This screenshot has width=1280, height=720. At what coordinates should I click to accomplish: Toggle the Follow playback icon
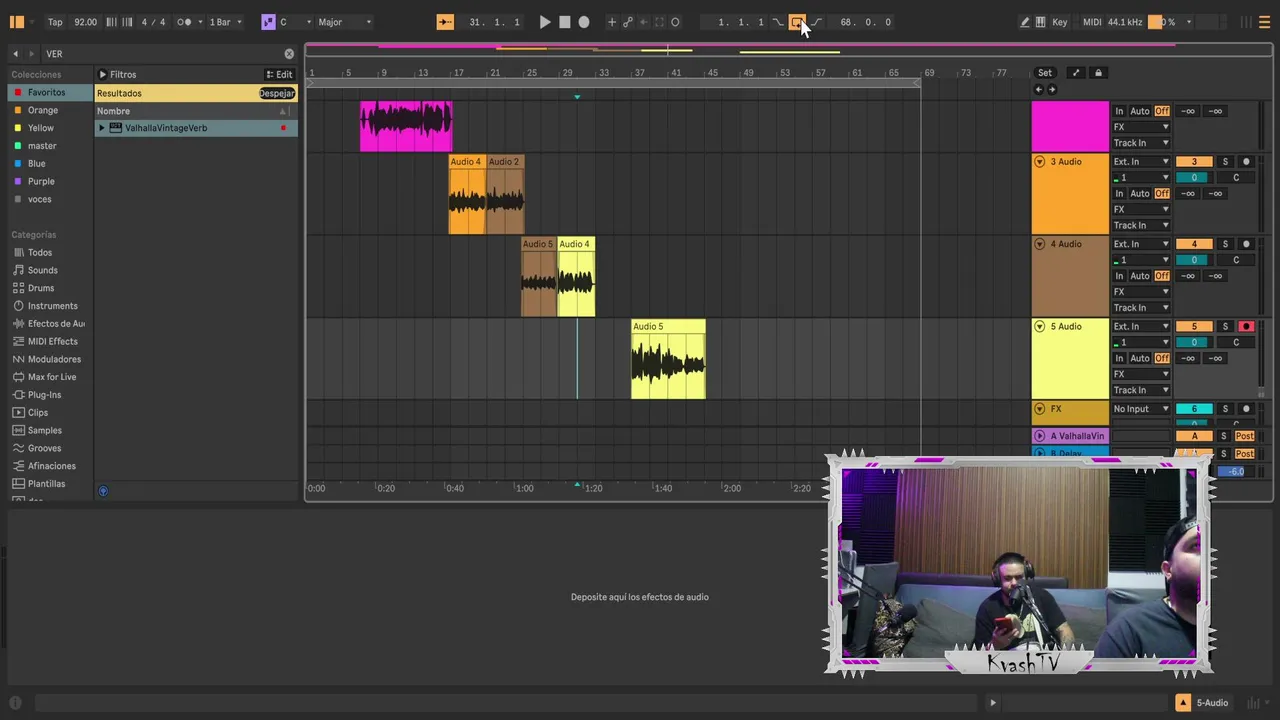[445, 22]
